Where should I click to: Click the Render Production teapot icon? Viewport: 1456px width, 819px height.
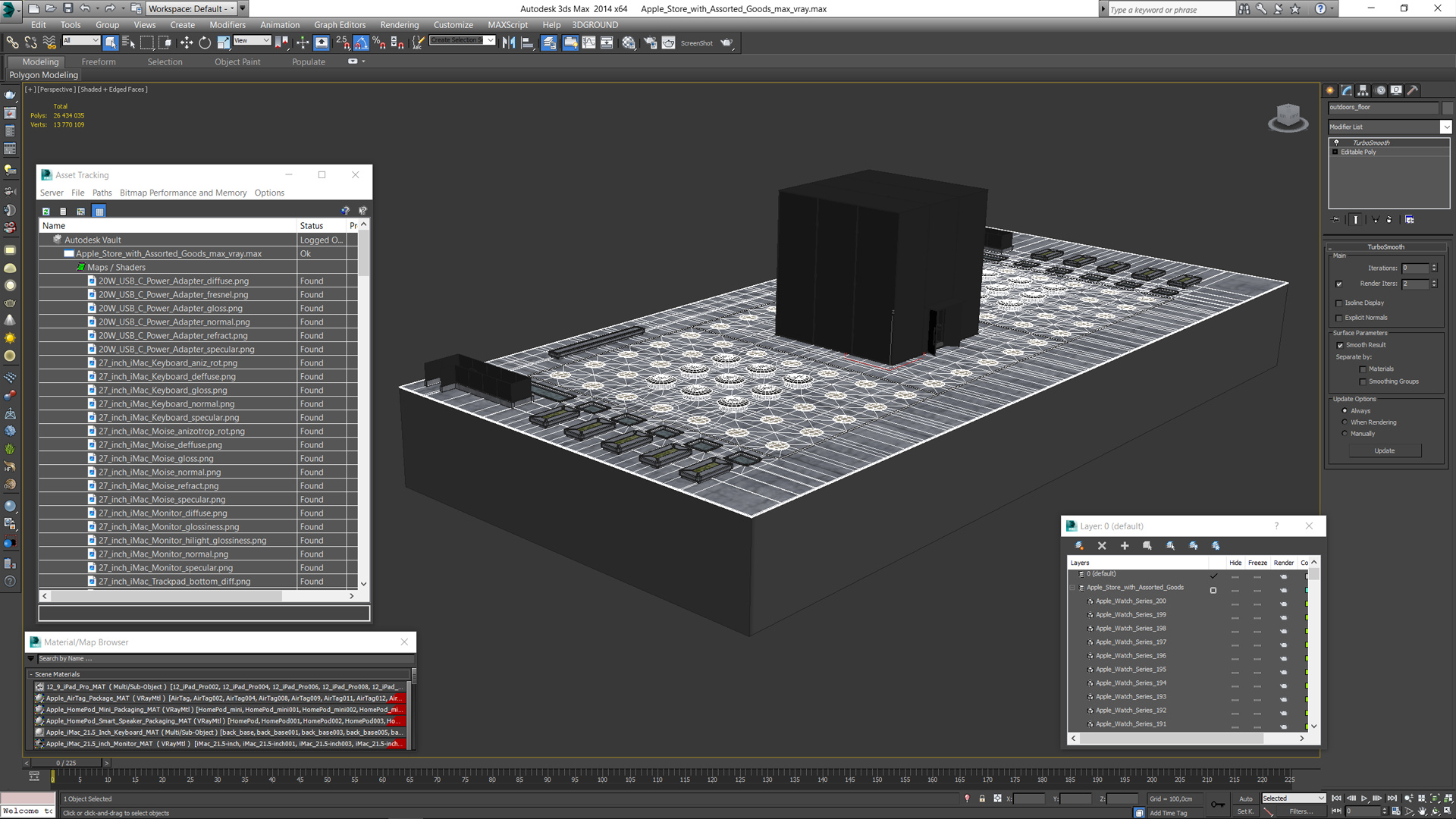point(726,42)
